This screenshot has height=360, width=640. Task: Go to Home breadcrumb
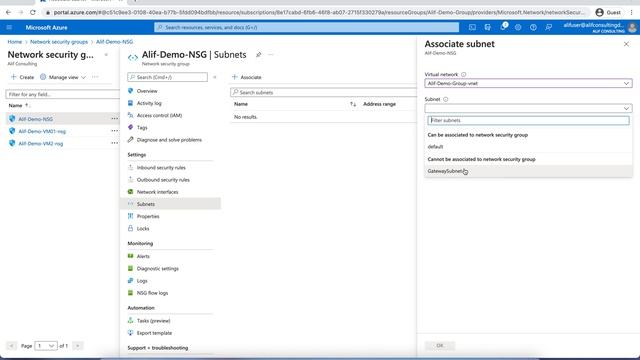click(x=15, y=42)
